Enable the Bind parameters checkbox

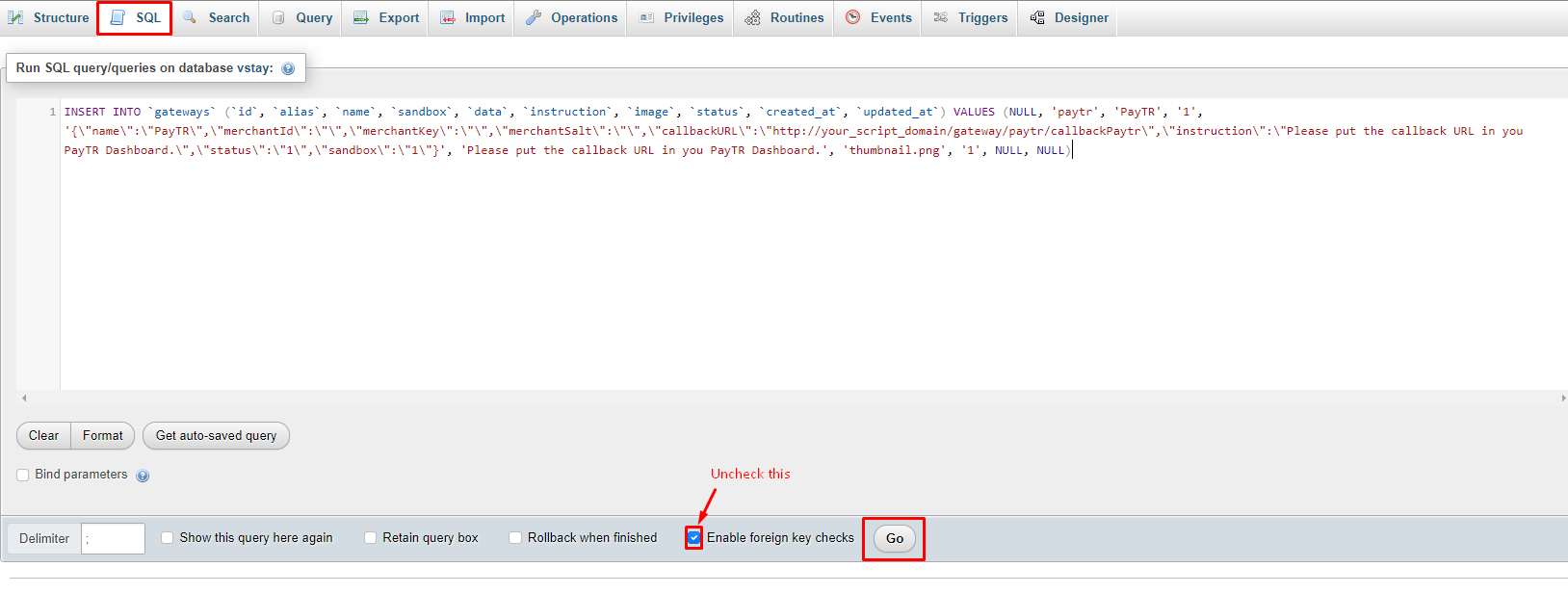tap(23, 475)
